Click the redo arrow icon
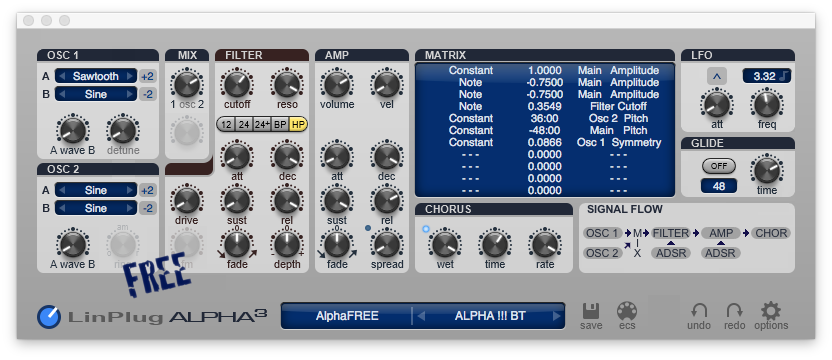Viewport: 832px width, 360px height. [735, 311]
